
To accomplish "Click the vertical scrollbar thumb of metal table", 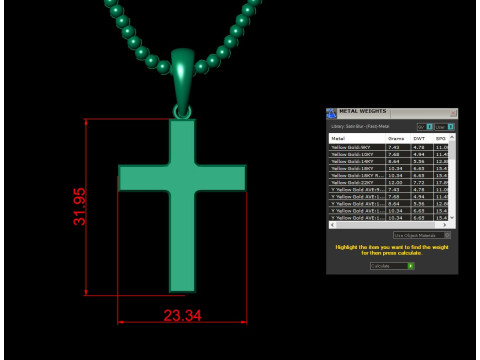I will (452, 150).
